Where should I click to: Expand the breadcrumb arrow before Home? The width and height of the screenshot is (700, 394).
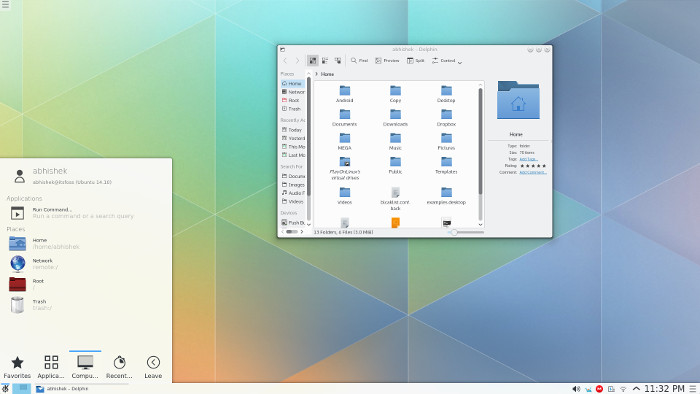click(317, 74)
